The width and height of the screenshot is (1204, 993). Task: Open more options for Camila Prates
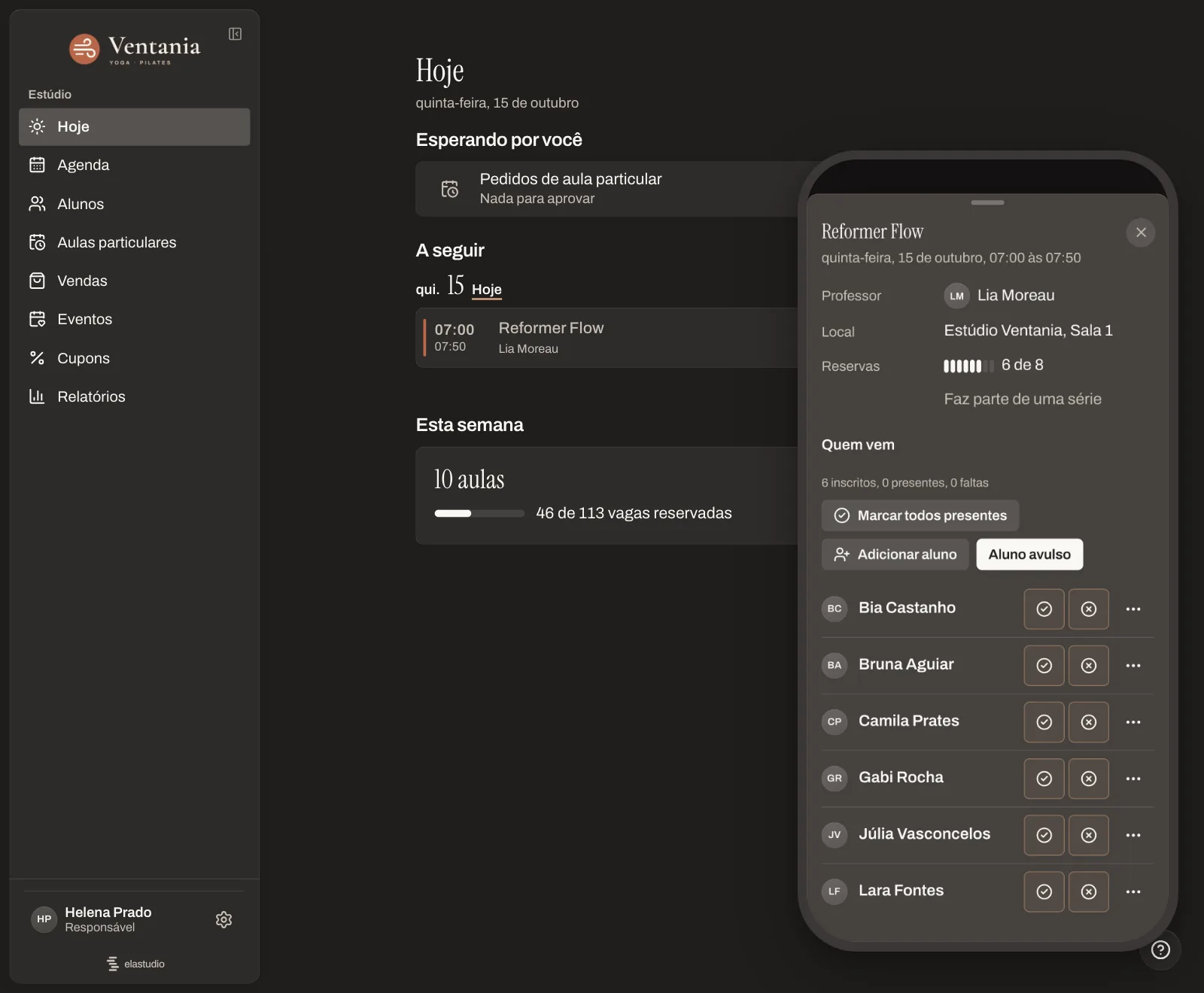(1133, 722)
